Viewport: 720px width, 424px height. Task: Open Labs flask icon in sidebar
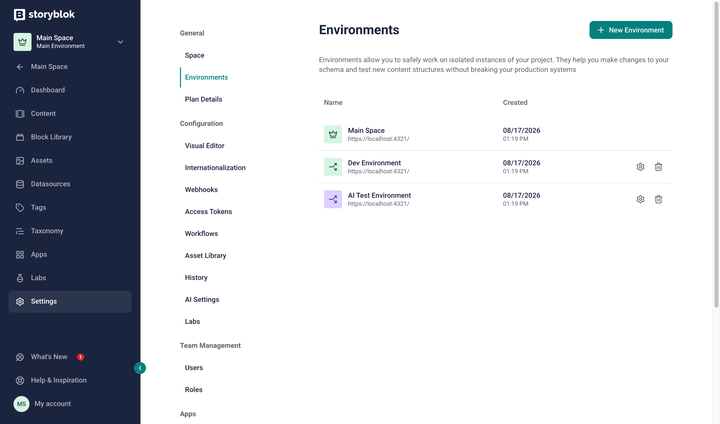tap(20, 277)
